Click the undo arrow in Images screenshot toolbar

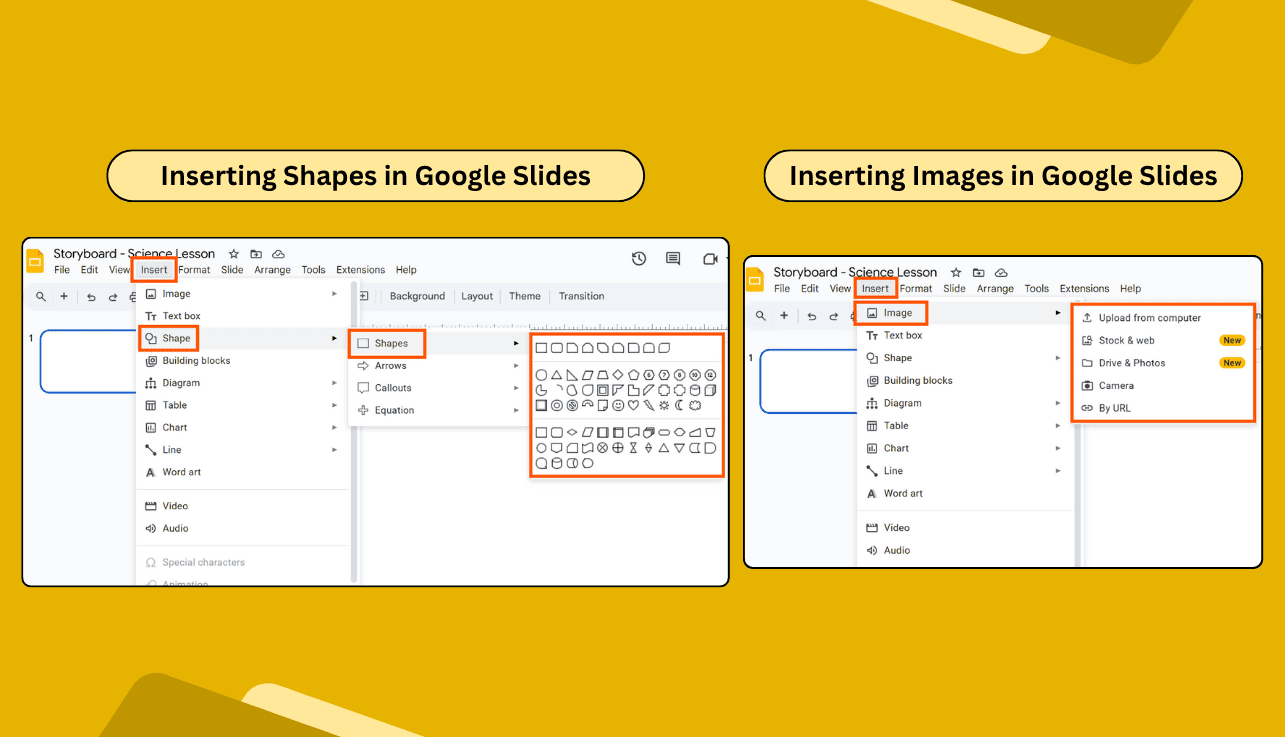coord(811,316)
